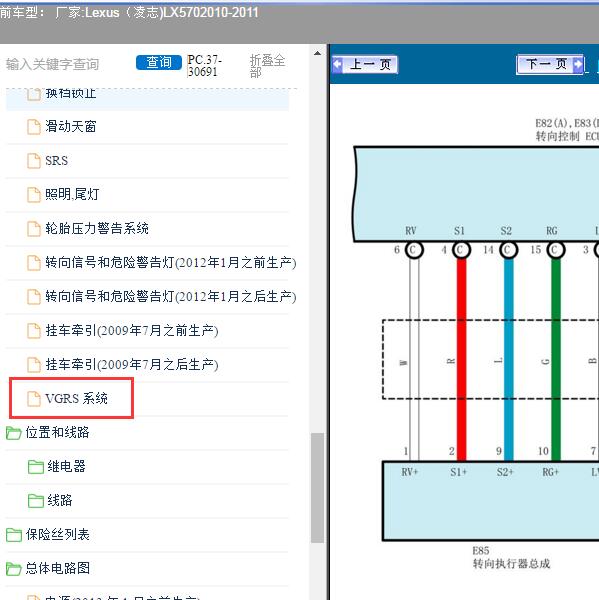Click the red S1 wire in diagram

pyautogui.click(x=462, y=359)
